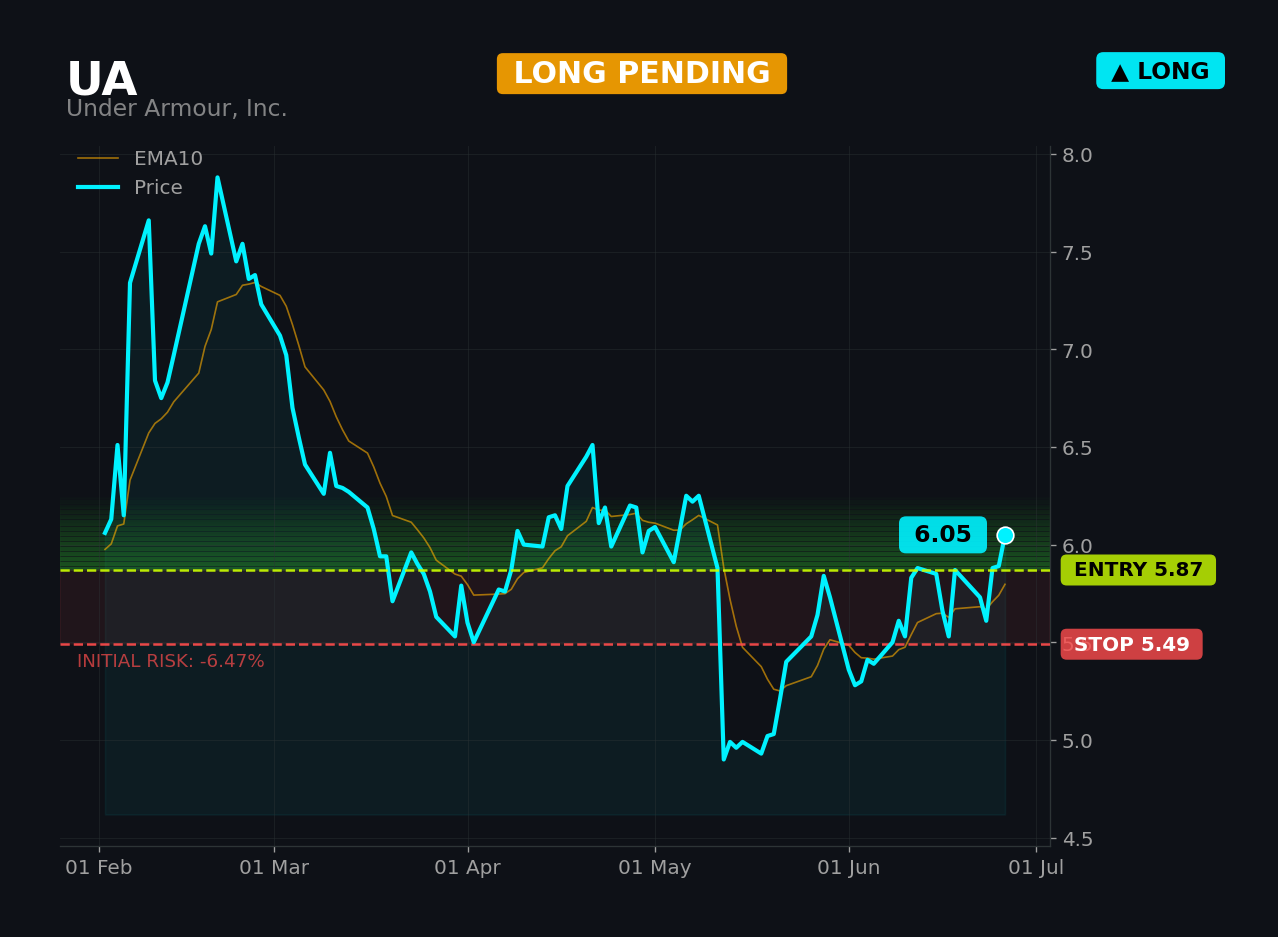Image resolution: width=1278 pixels, height=937 pixels.
Task: Click the 6.5 price axis value
Action: [1077, 448]
